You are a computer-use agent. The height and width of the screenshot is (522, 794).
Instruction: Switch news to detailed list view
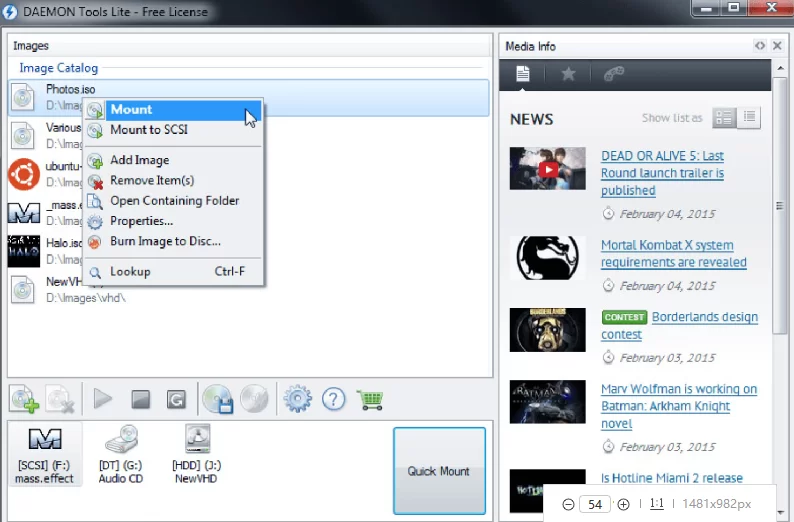(x=724, y=118)
